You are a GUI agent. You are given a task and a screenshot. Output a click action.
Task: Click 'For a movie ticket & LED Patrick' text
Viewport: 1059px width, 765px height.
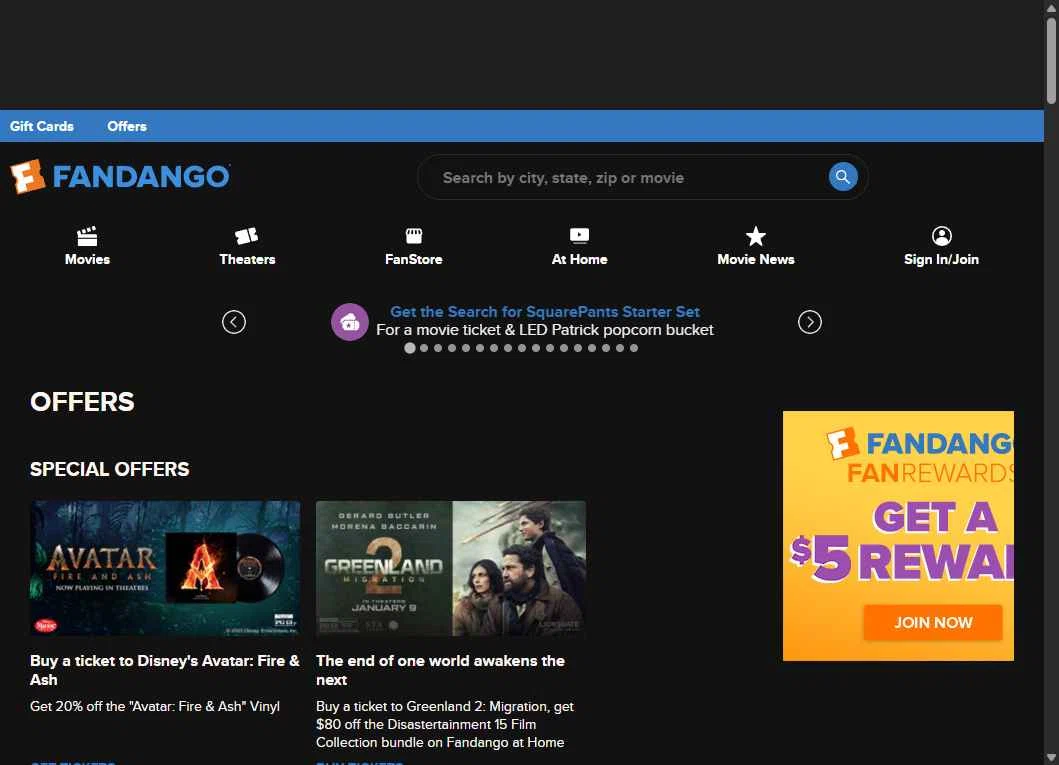(x=544, y=329)
